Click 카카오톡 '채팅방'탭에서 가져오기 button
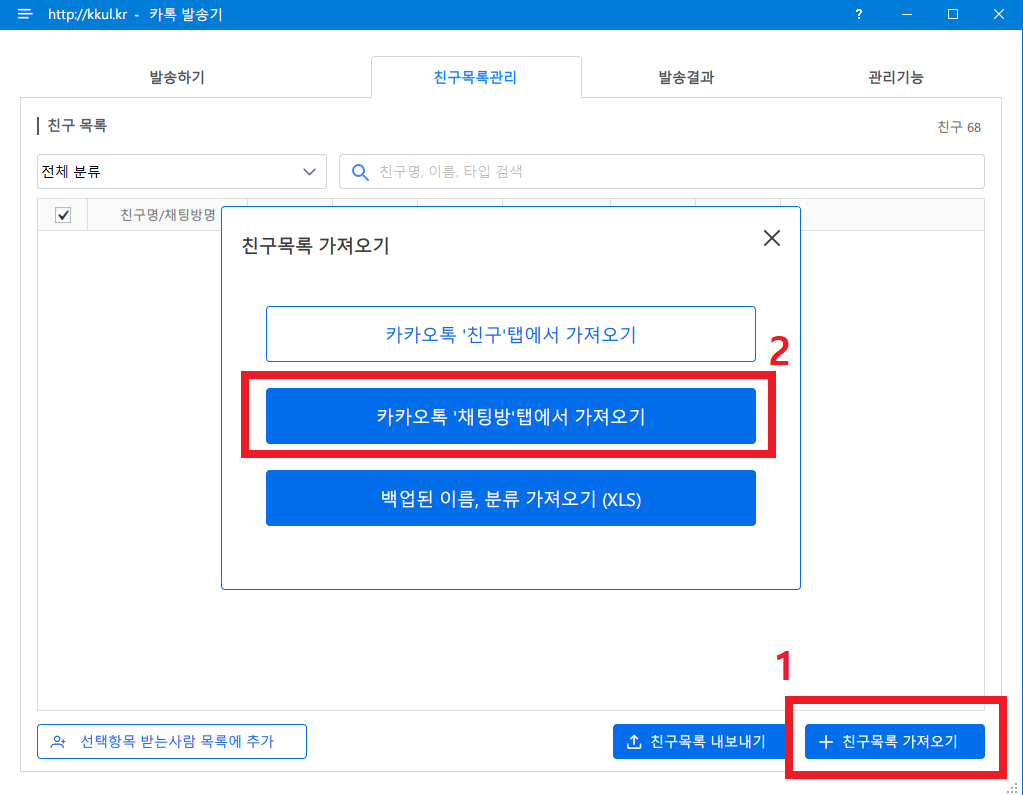The image size is (1023, 795). pos(511,416)
